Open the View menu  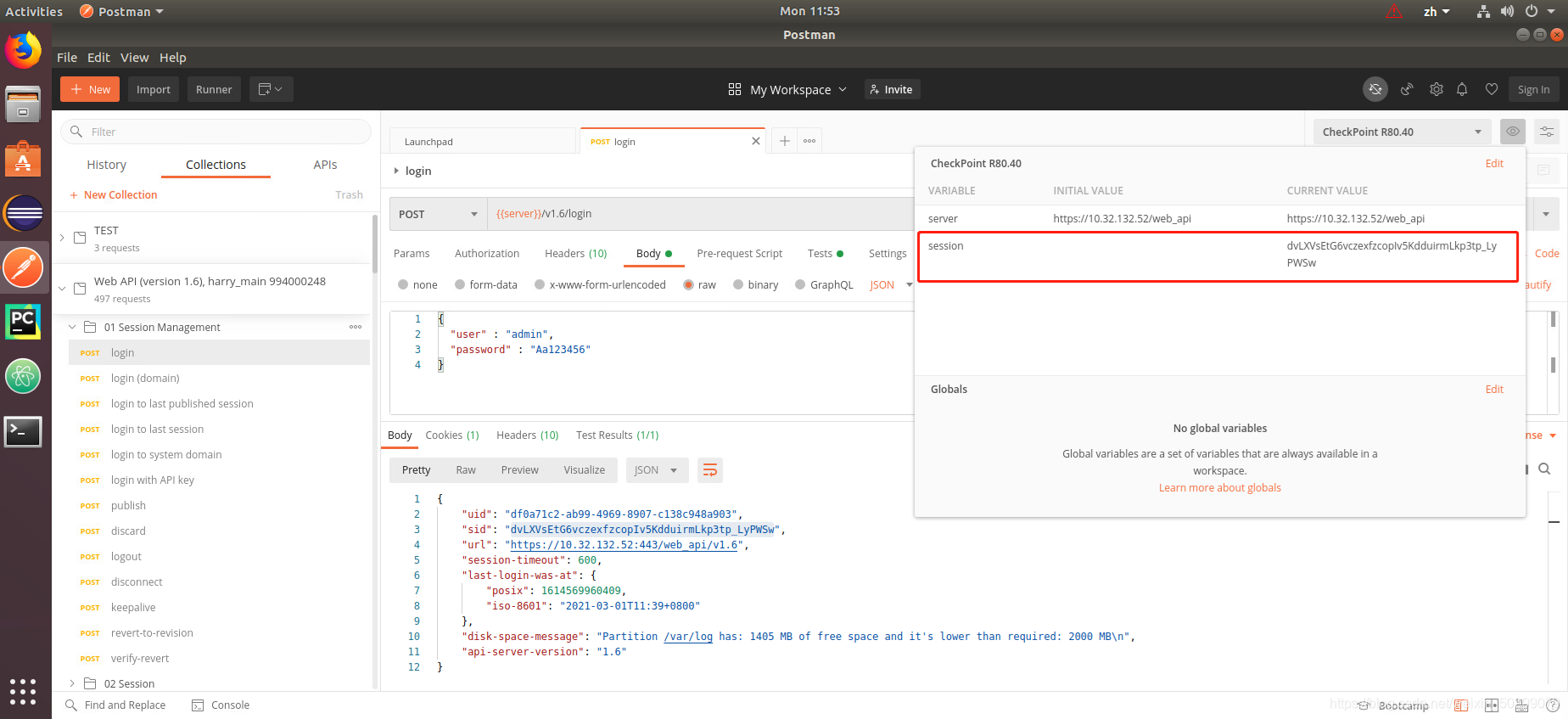tap(134, 58)
